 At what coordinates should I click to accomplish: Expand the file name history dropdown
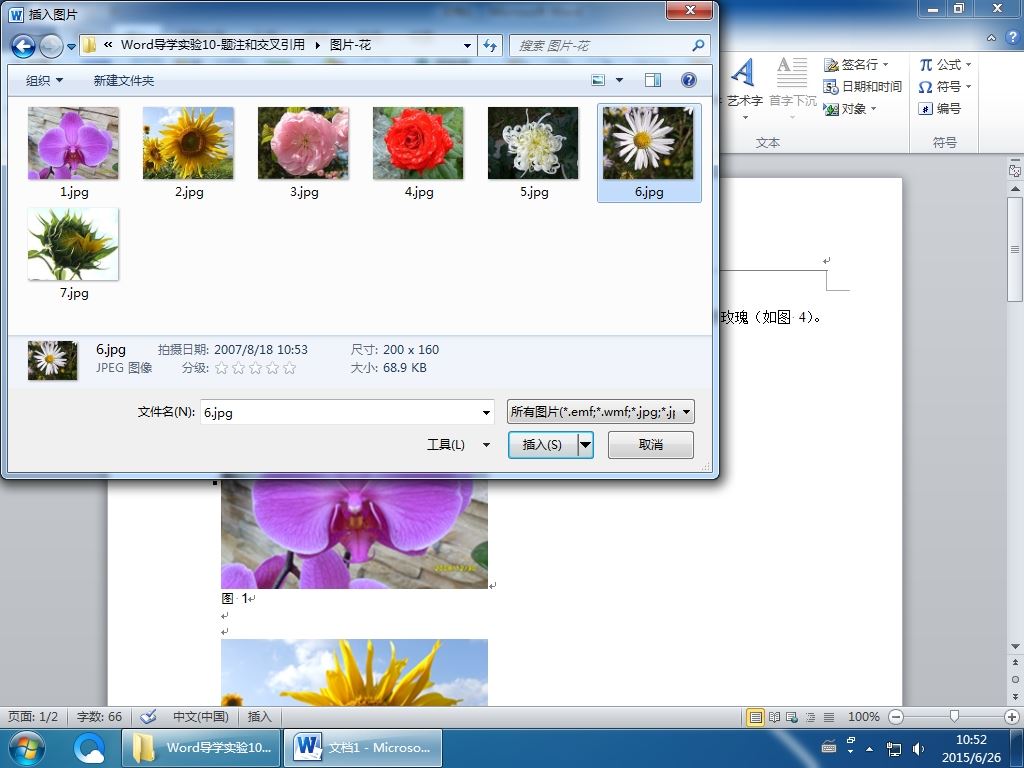click(x=486, y=412)
